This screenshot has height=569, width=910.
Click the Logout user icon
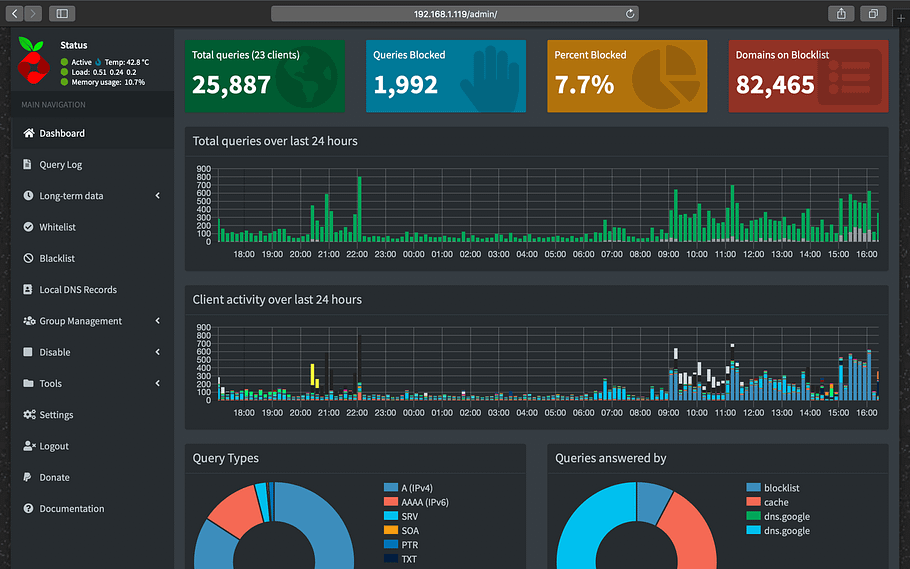tap(29, 446)
